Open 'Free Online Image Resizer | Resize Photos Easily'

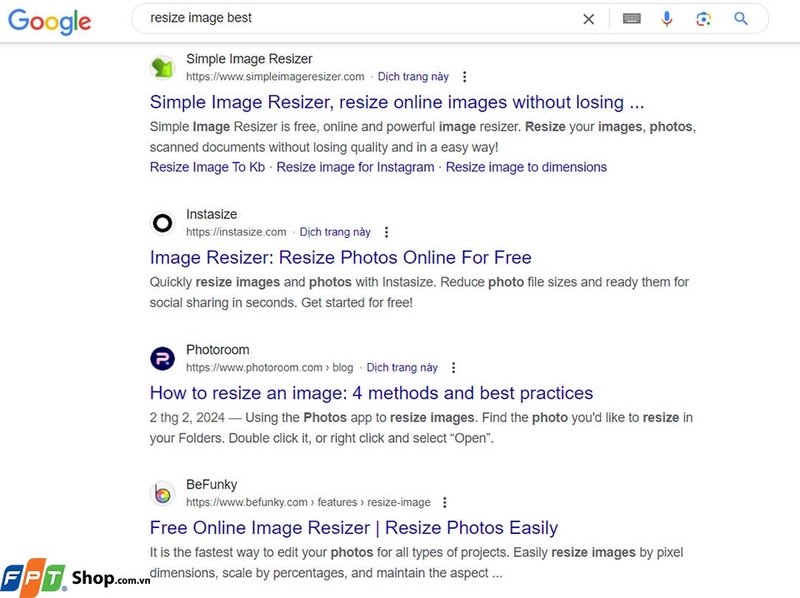[x=354, y=528]
